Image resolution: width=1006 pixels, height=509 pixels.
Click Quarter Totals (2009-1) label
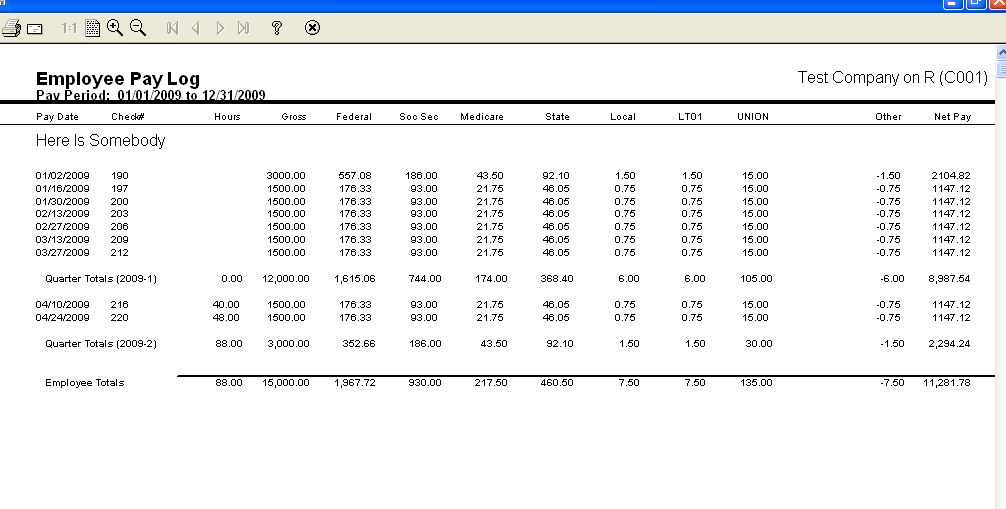point(101,279)
